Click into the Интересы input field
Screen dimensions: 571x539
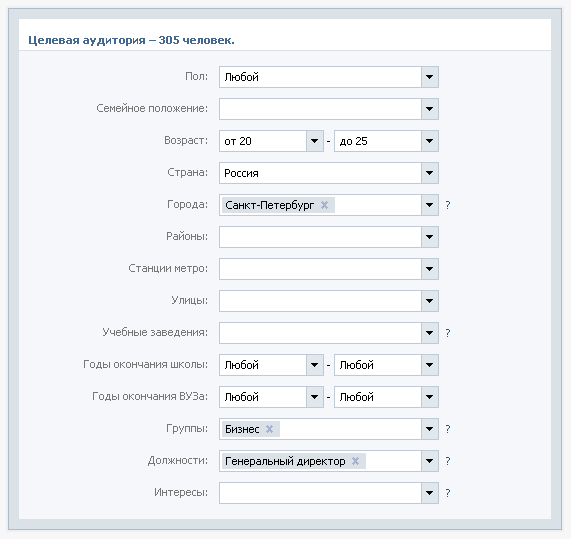pos(320,493)
